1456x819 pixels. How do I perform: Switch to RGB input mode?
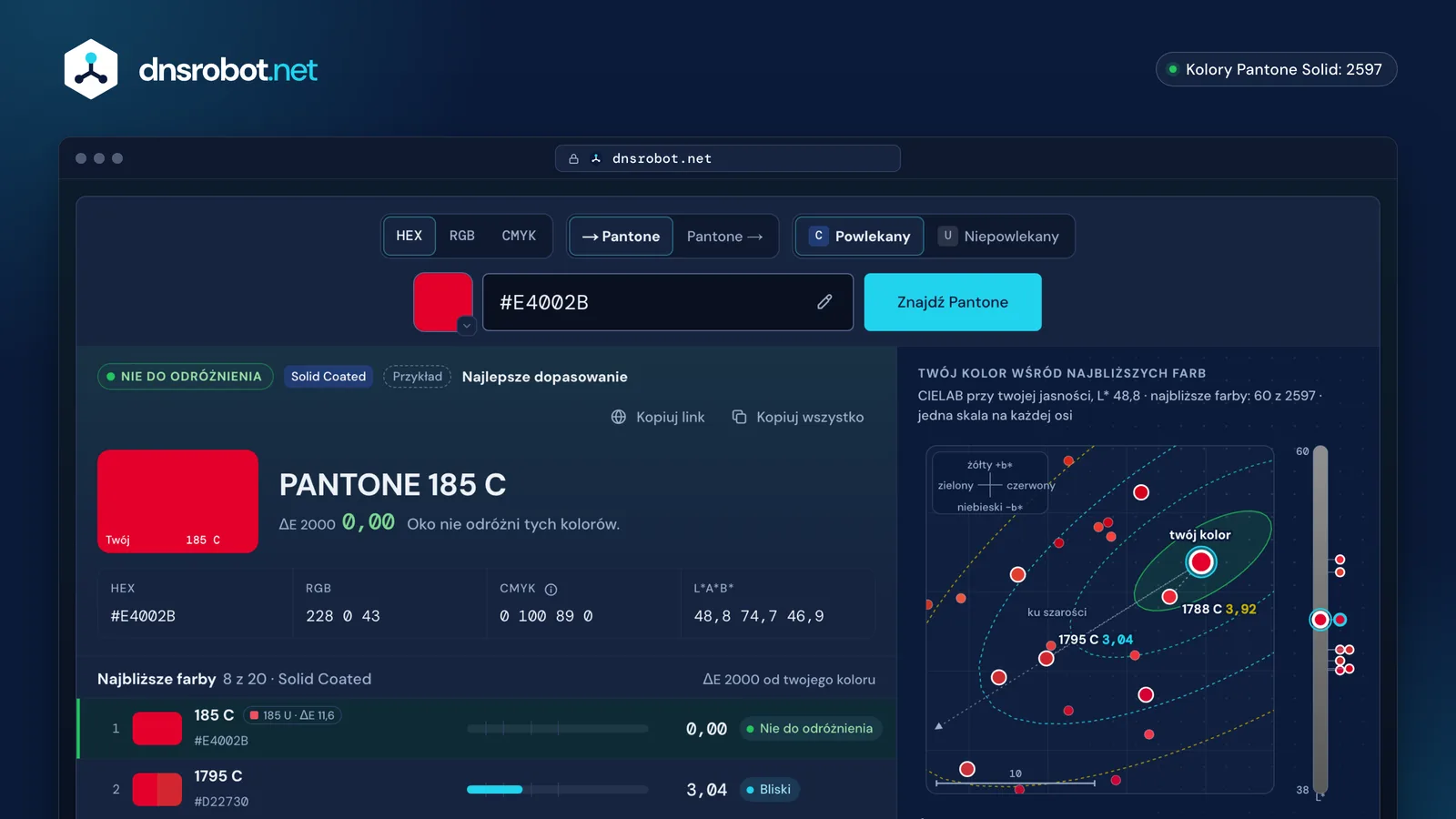point(462,236)
